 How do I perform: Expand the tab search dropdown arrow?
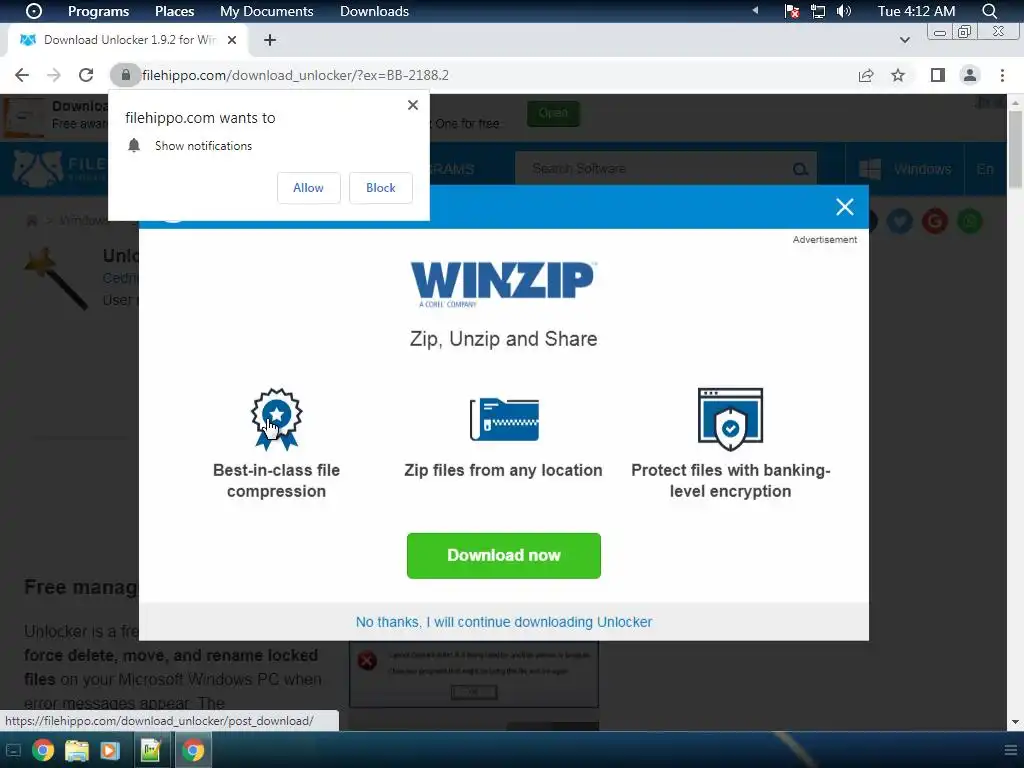coord(904,40)
